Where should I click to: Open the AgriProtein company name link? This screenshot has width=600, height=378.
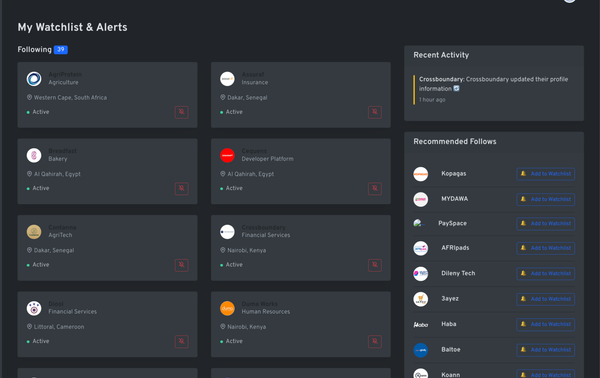(x=65, y=74)
